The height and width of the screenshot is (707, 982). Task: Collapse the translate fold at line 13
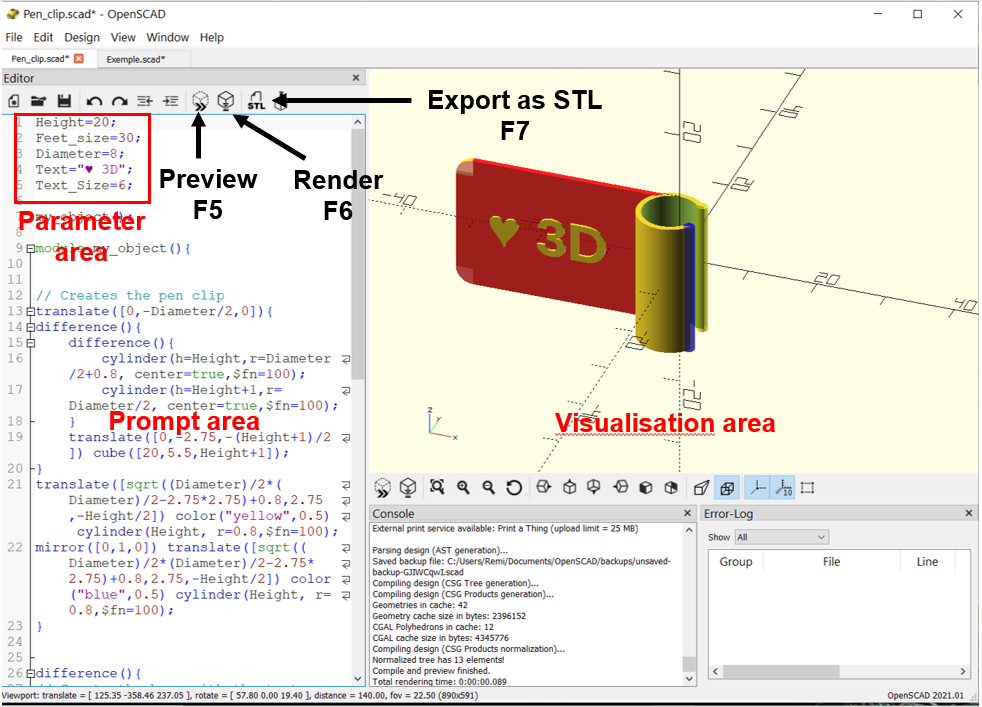(31, 311)
